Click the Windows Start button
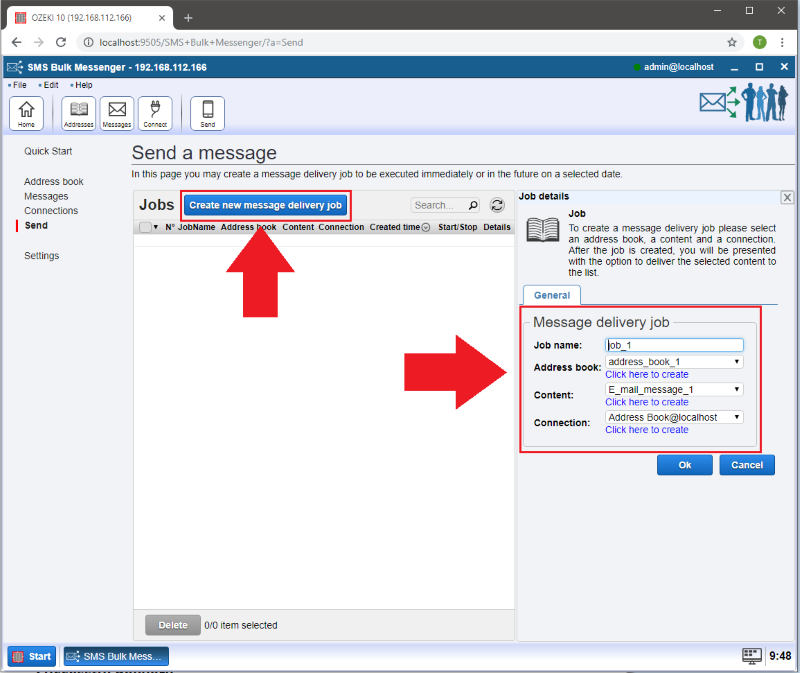This screenshot has height=673, width=800. 32,656
